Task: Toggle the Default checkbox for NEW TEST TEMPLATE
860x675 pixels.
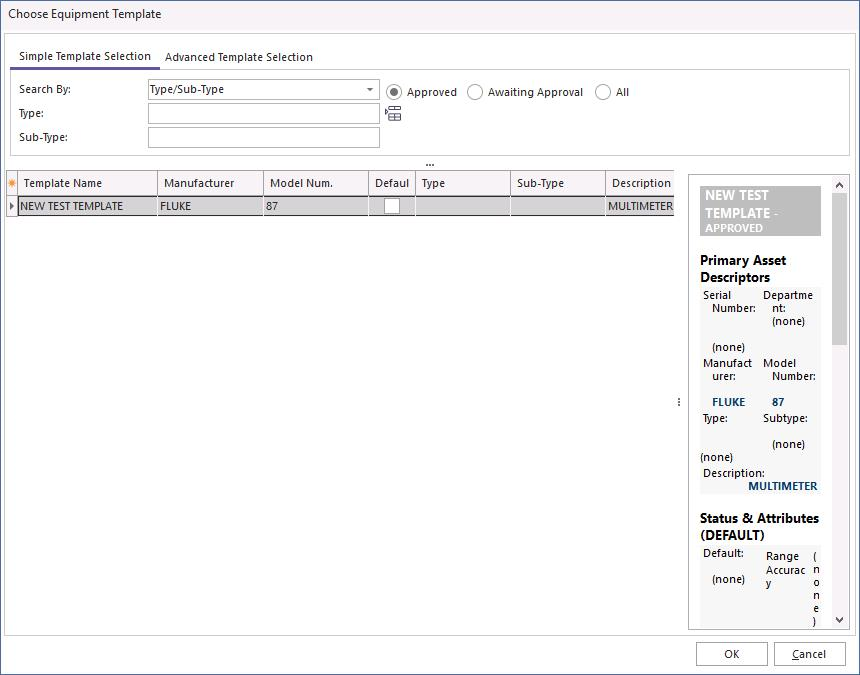Action: [392, 206]
